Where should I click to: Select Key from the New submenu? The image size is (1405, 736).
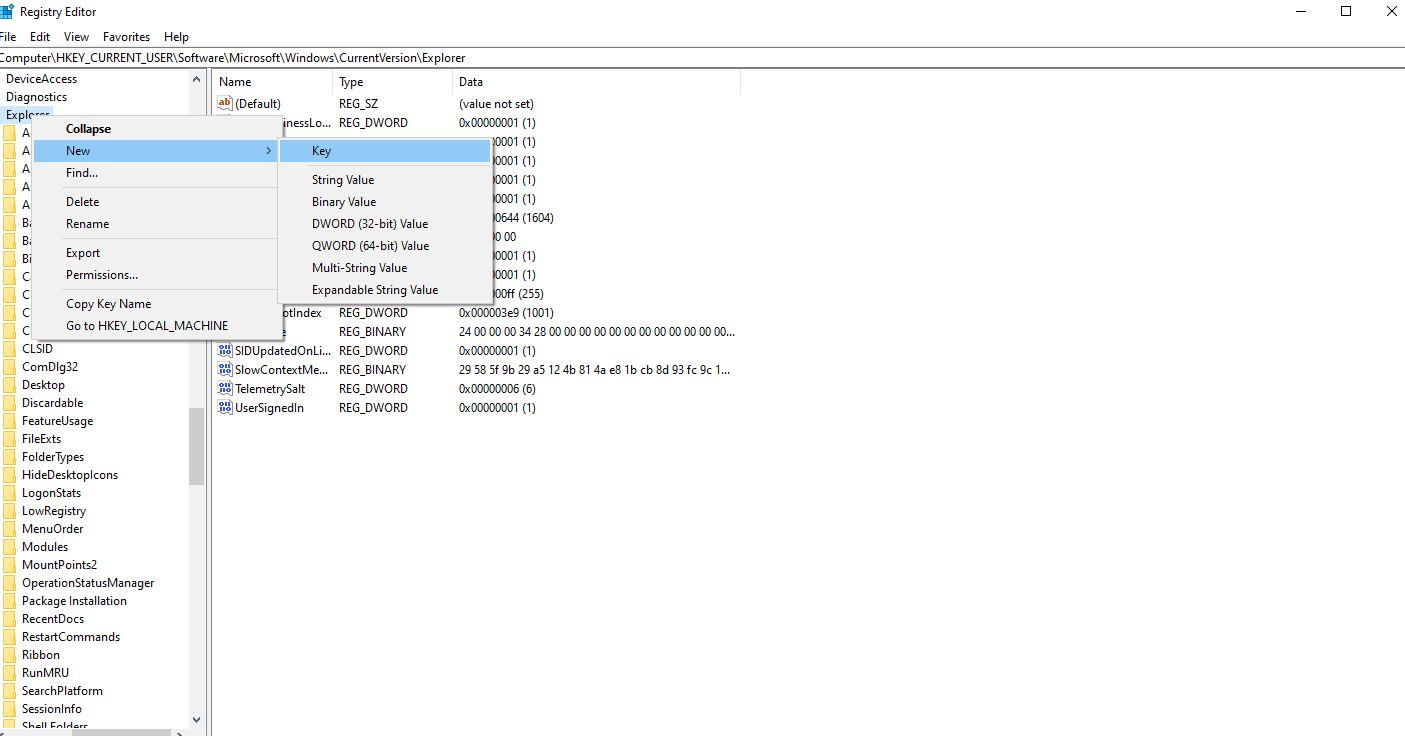tap(321, 150)
